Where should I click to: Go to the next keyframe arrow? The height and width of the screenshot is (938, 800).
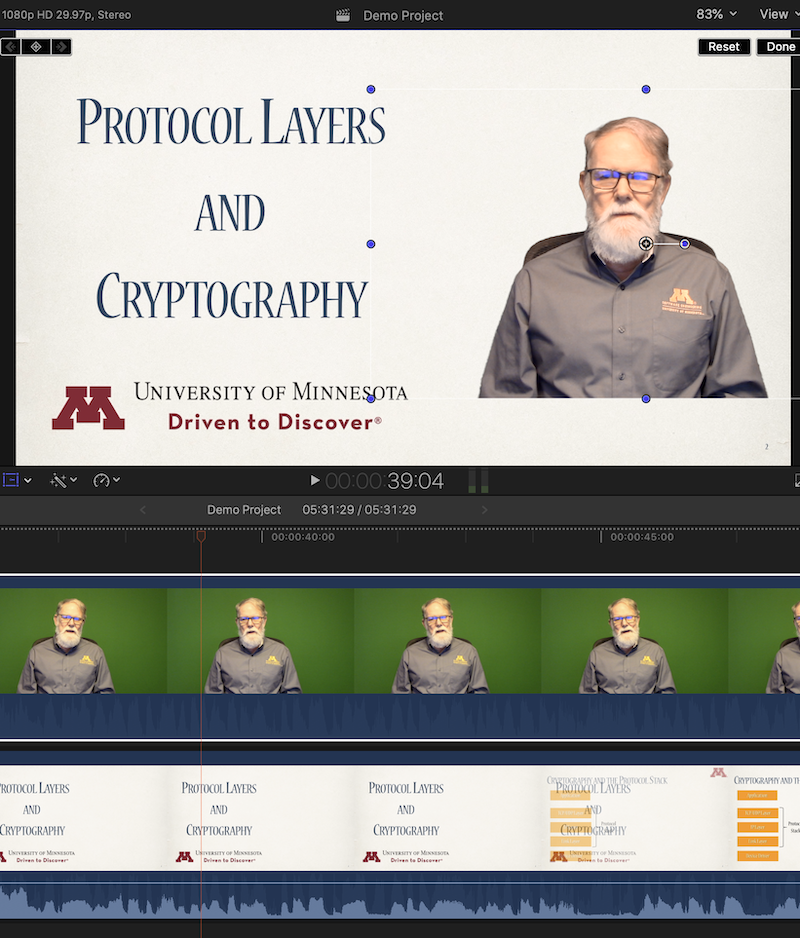(x=61, y=46)
